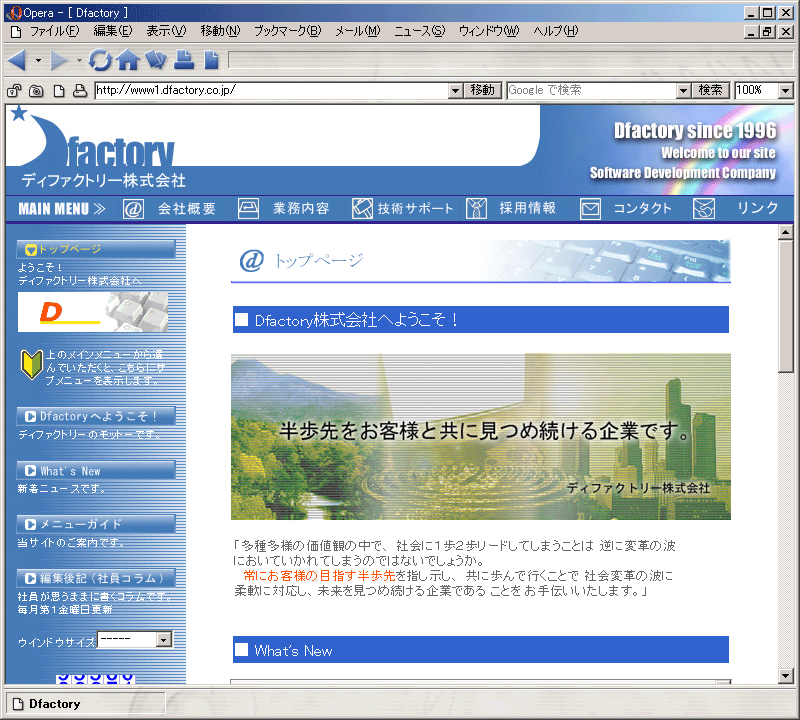Screen dimensions: 800x720
Task: Select the トップページ sidebar button
Action: (96, 250)
